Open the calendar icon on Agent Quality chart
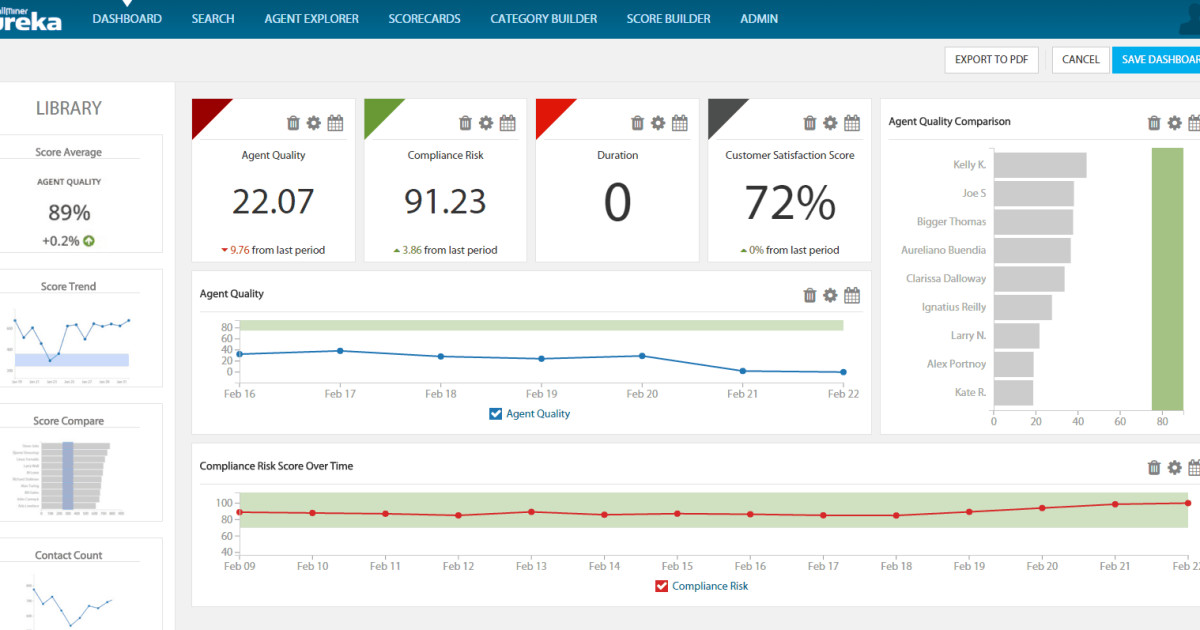The width and height of the screenshot is (1200, 630). pyautogui.click(x=851, y=295)
